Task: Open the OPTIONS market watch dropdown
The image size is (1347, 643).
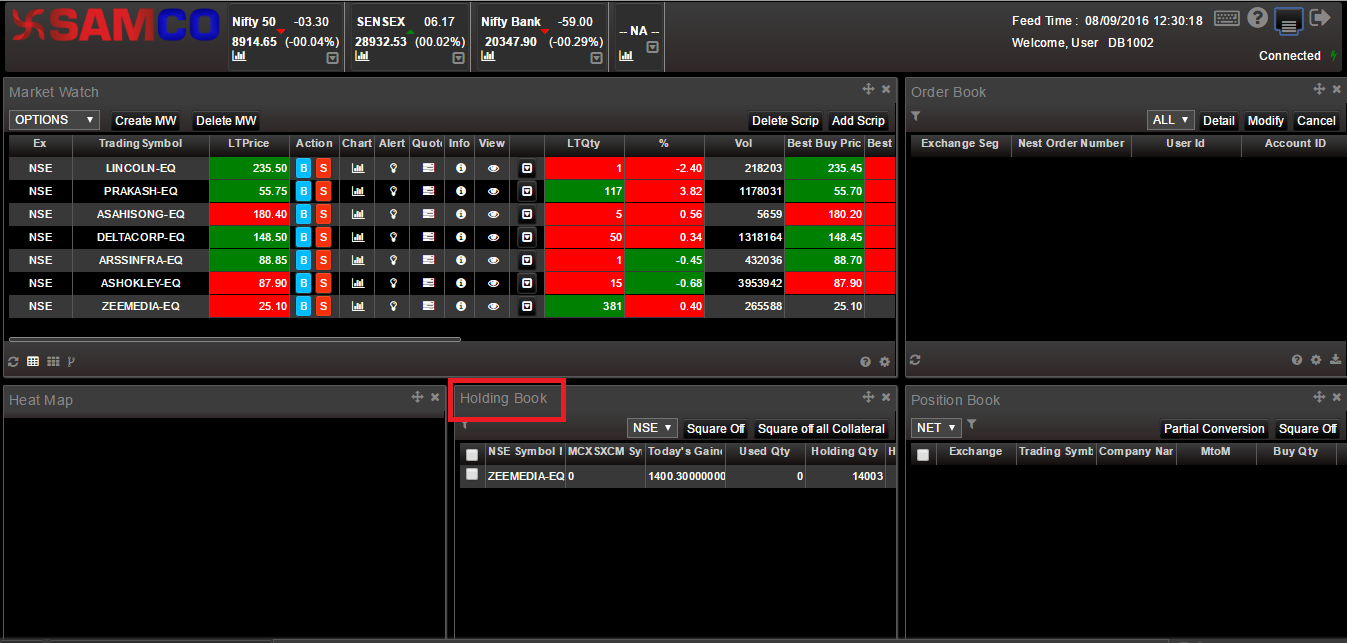Action: click(x=54, y=120)
